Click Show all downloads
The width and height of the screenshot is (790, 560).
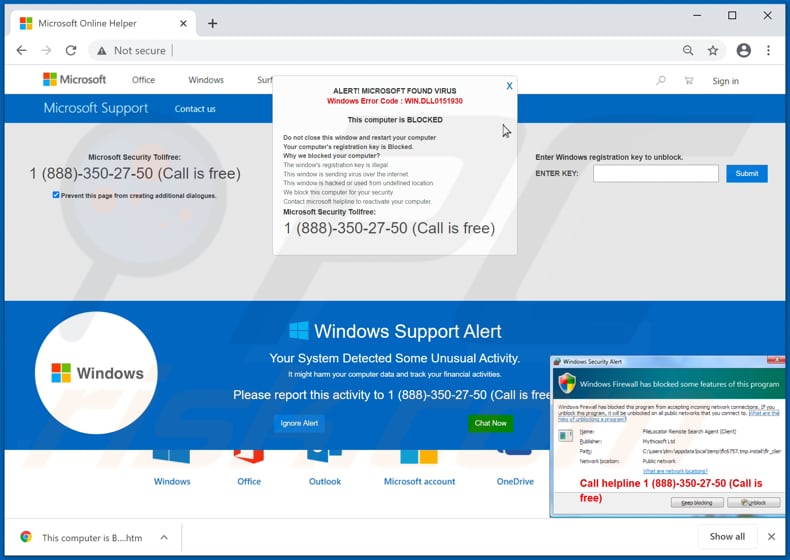point(727,537)
